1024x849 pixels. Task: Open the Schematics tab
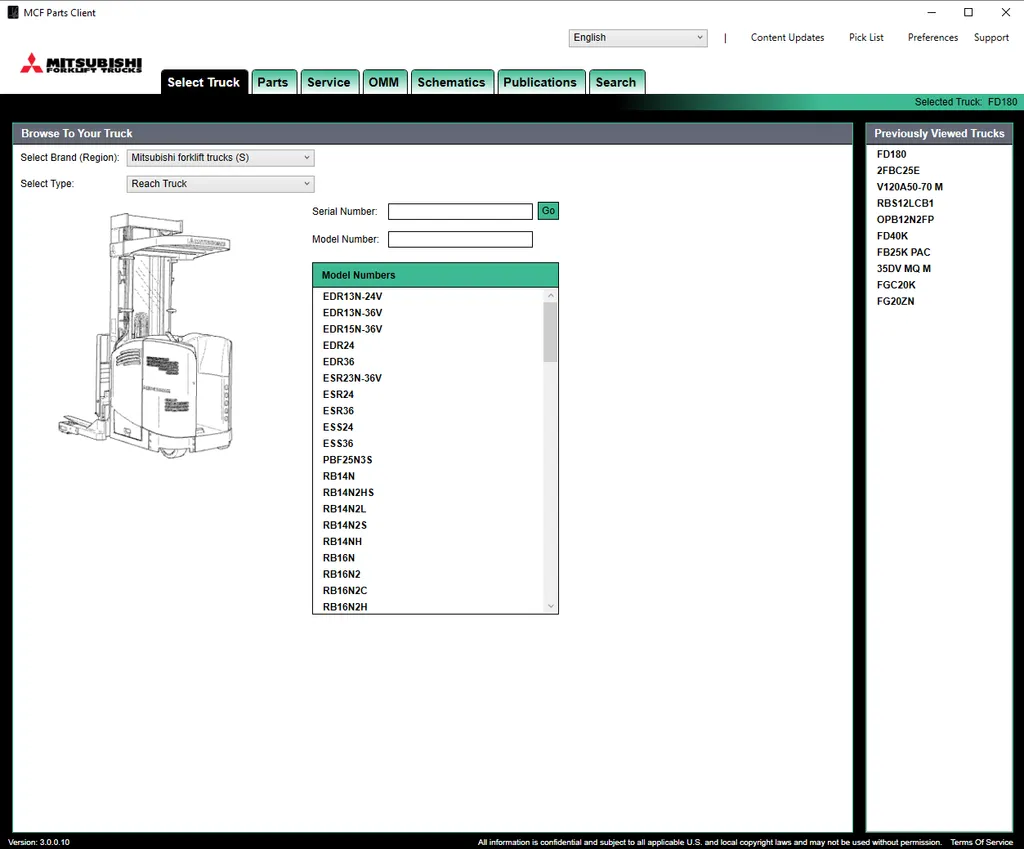pos(451,82)
